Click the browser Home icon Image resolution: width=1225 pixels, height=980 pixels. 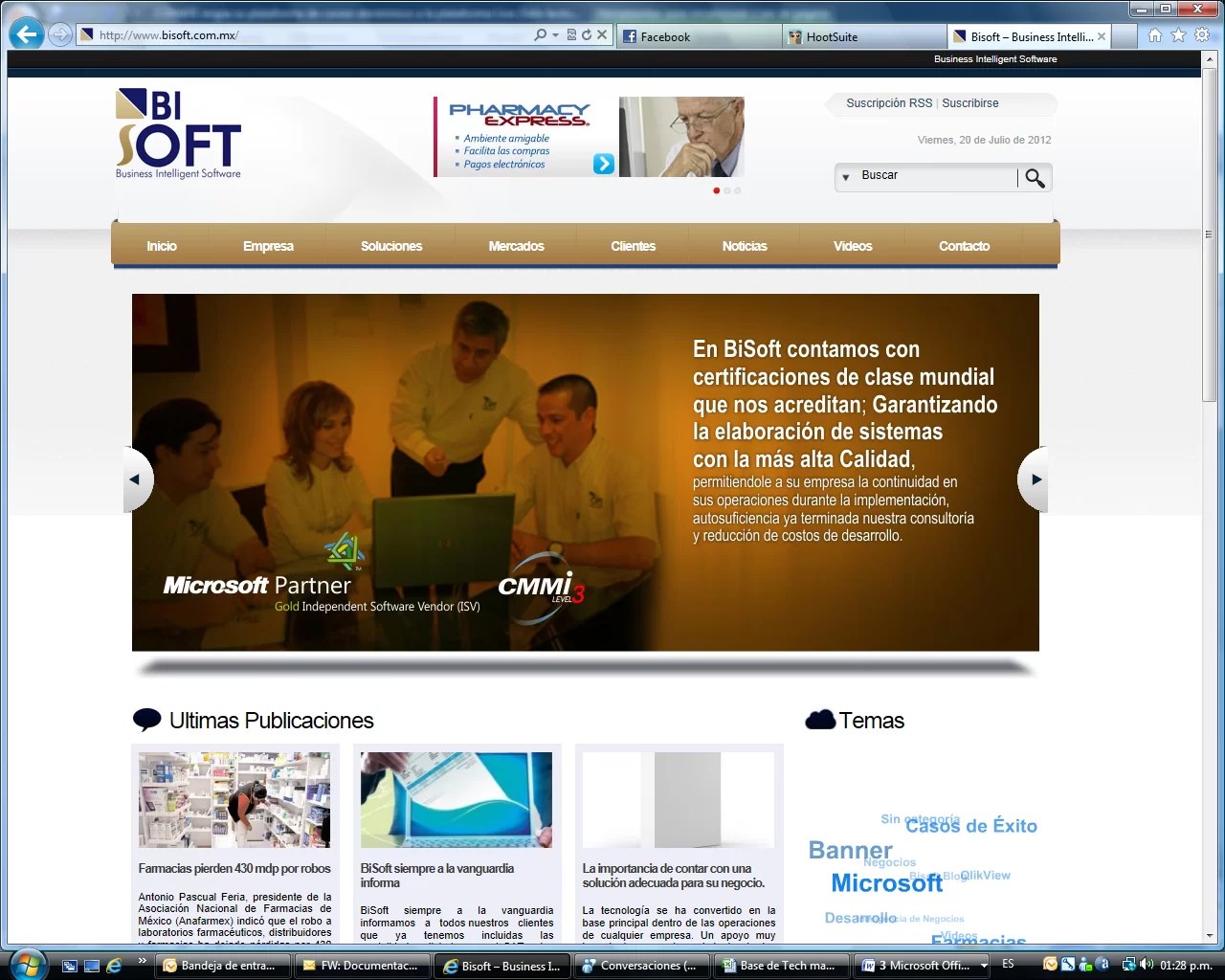click(x=1155, y=35)
